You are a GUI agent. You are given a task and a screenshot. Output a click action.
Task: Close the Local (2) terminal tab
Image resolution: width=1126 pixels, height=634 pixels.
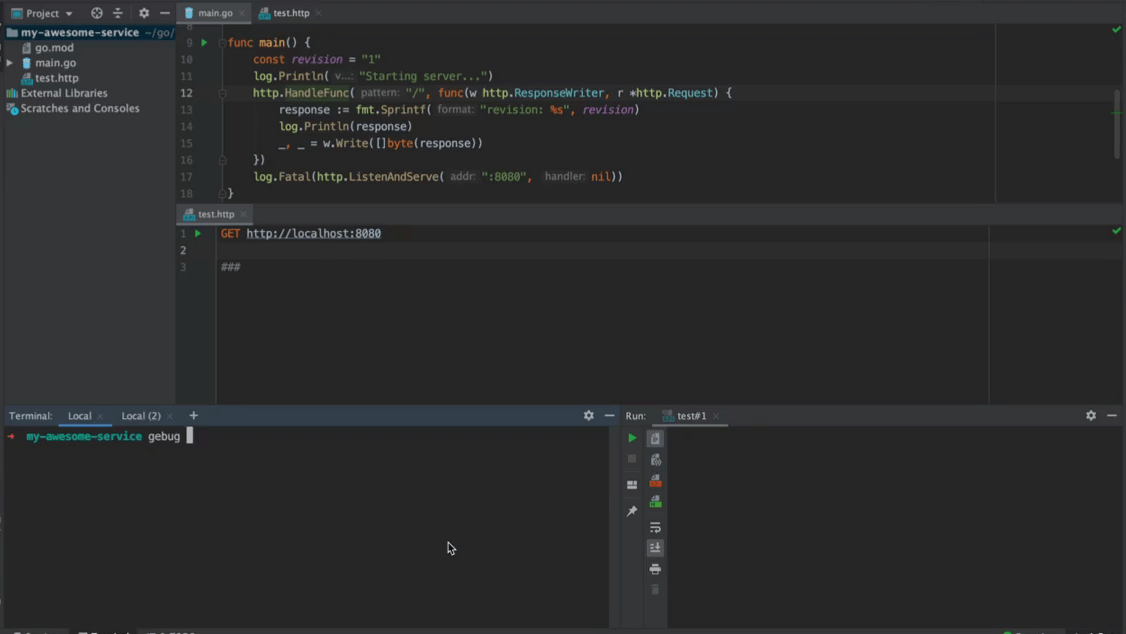pos(169,416)
